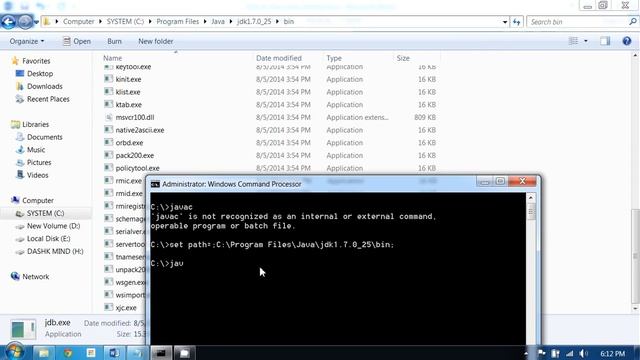
Task: Select Favorites in navigation pane
Action: [36, 61]
